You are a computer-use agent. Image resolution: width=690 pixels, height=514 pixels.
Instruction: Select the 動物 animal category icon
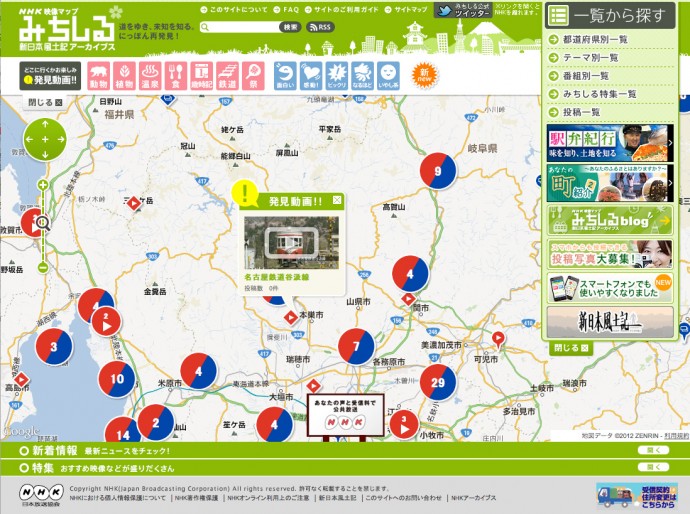[x=99, y=76]
